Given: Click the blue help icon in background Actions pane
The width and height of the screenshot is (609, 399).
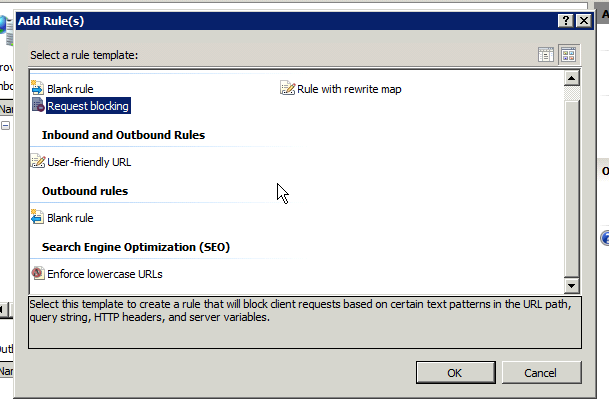Looking at the screenshot, I should point(605,238).
